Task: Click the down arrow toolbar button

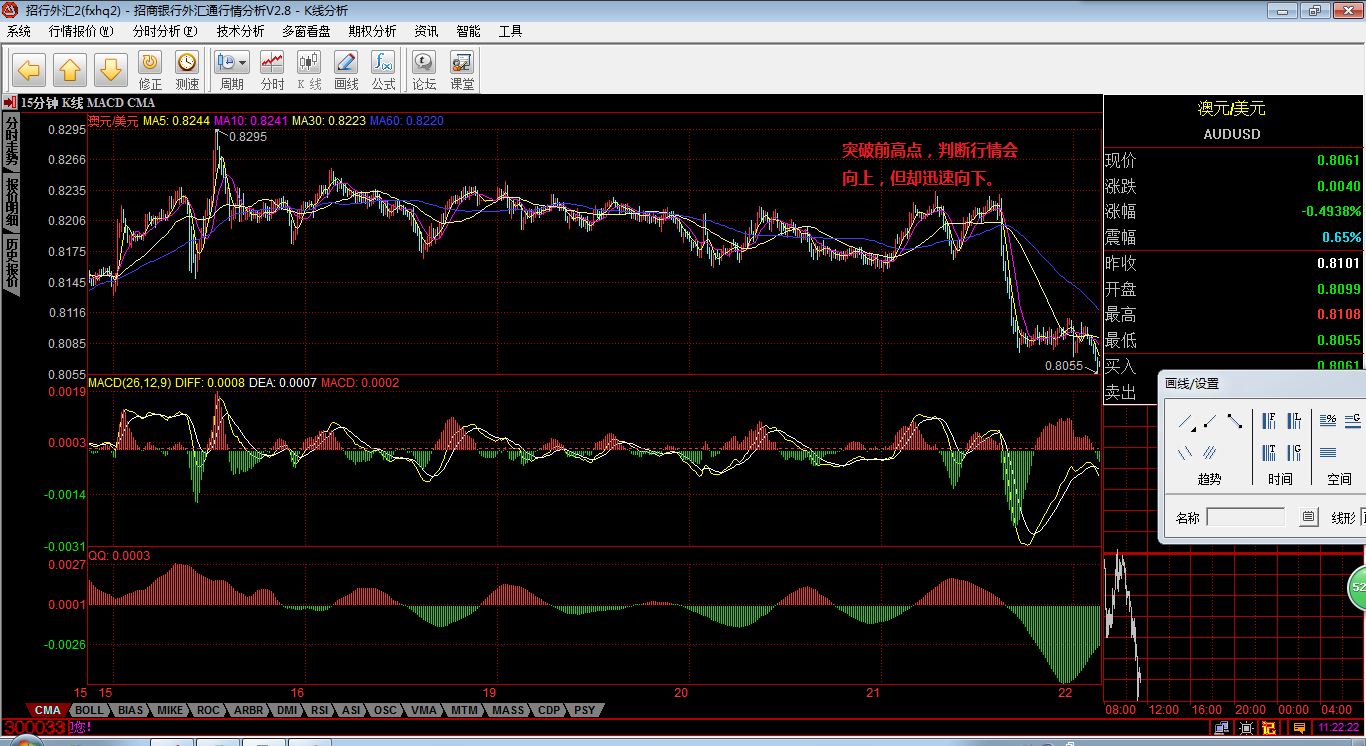Action: 111,70
